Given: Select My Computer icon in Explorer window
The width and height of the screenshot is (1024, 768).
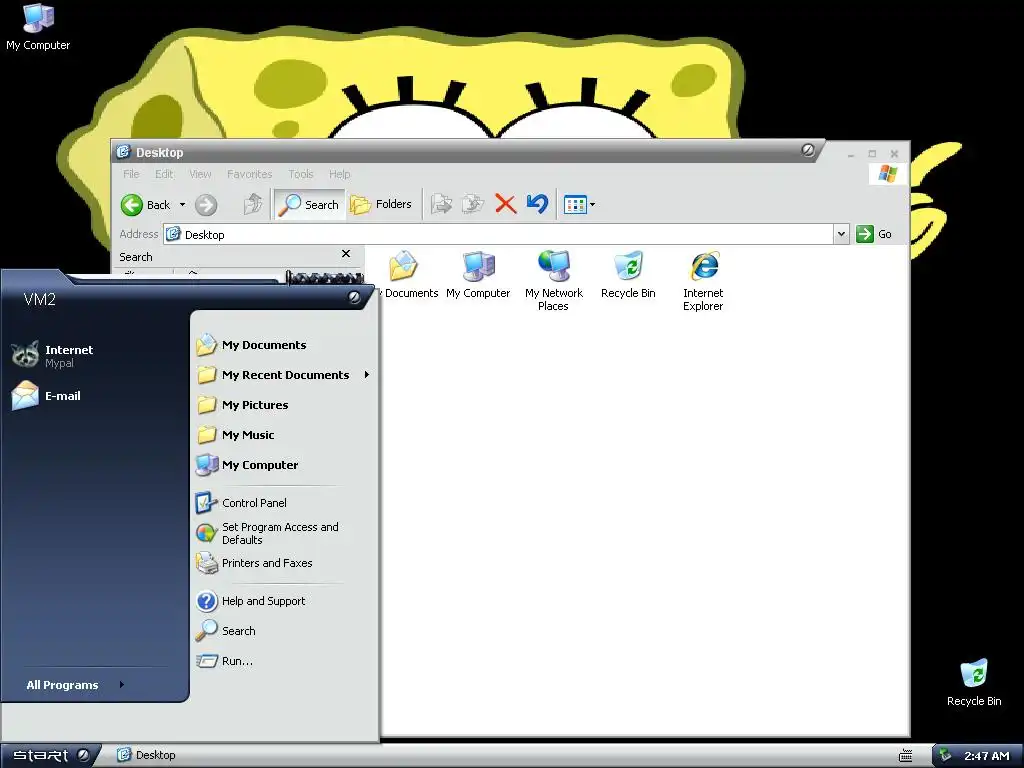Looking at the screenshot, I should (478, 274).
